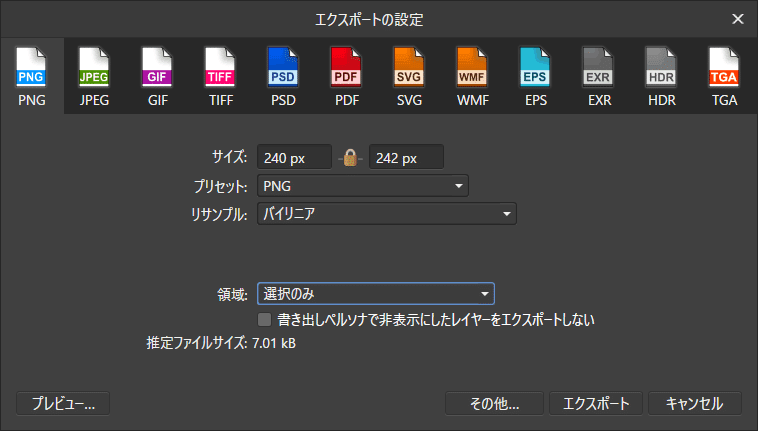This screenshot has height=431, width=758.
Task: Switch to SVG export format
Action: click(x=409, y=76)
